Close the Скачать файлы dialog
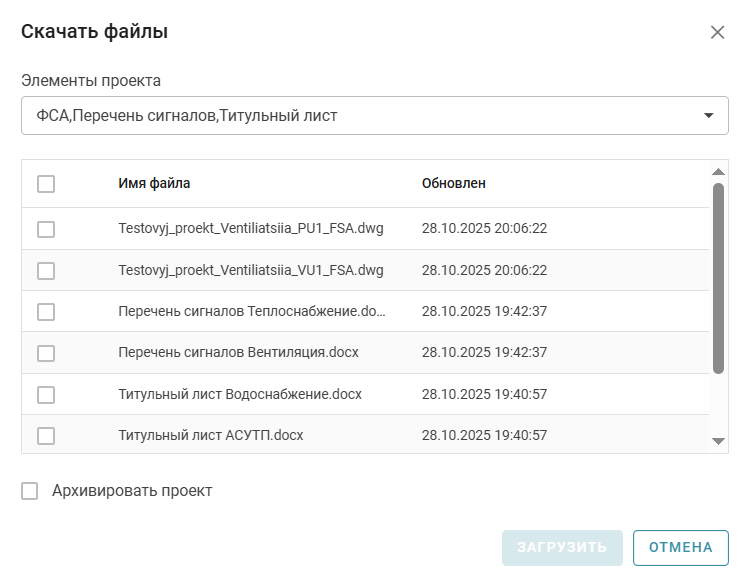The width and height of the screenshot is (750, 582). 717,32
